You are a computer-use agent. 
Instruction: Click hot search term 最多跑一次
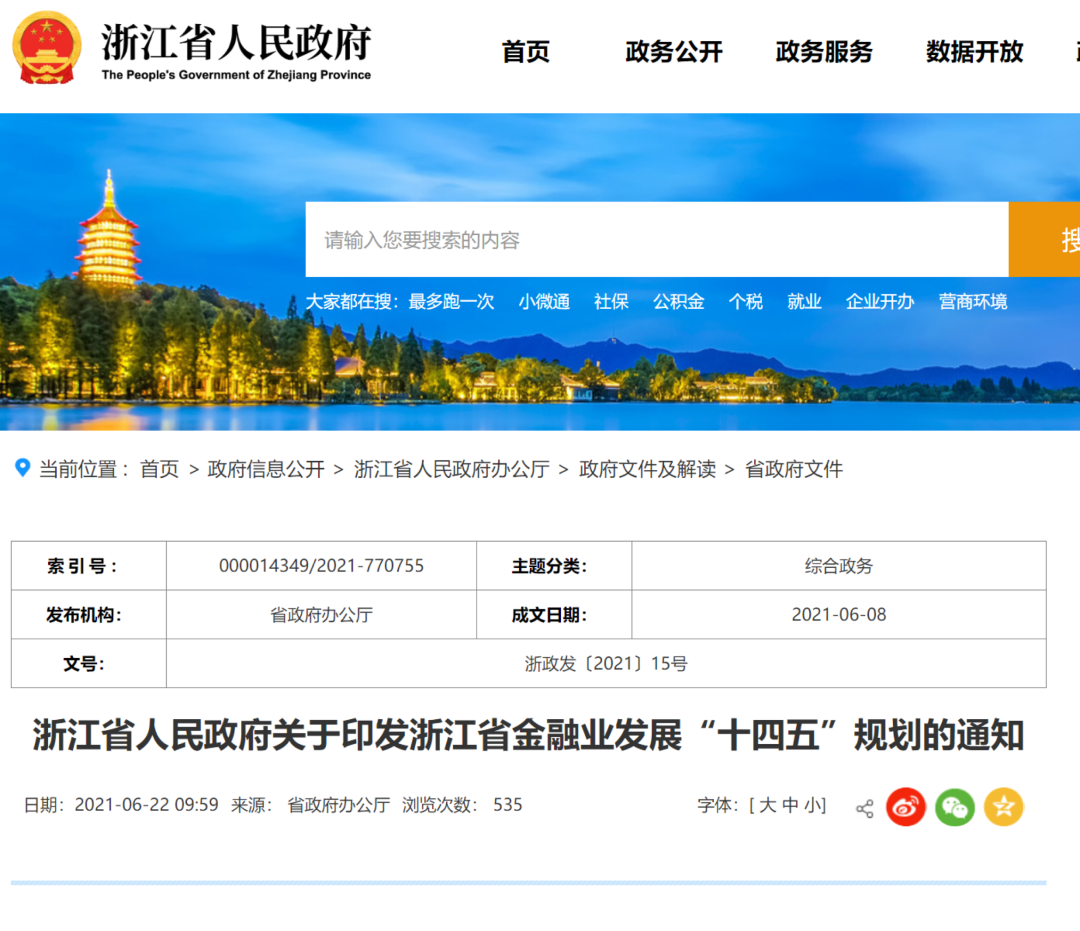451,302
